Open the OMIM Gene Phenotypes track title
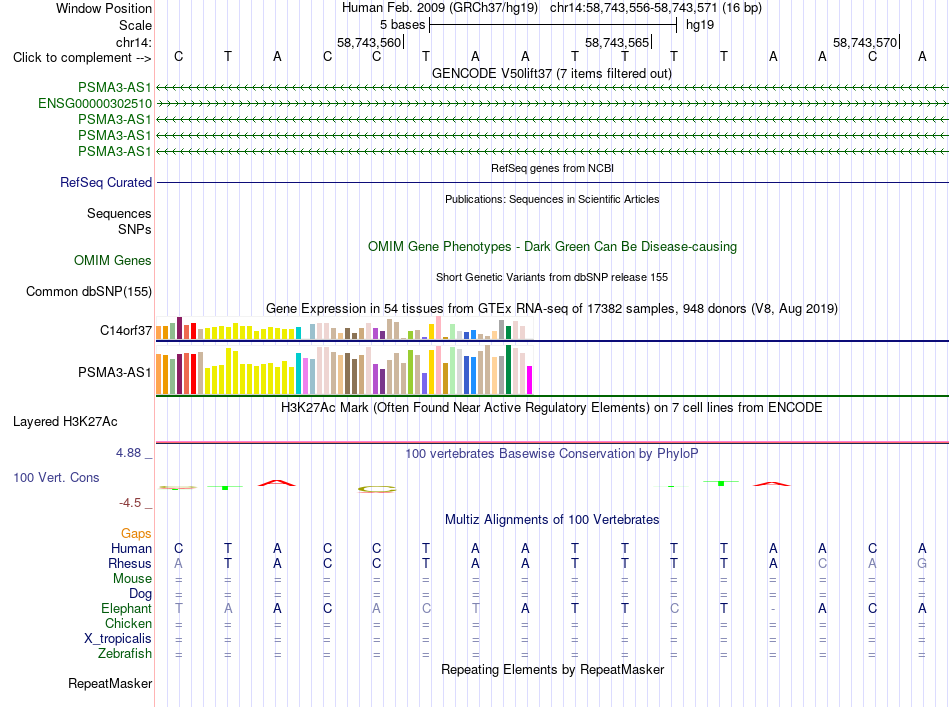Viewport: 950px width, 707px height. pyautogui.click(x=552, y=247)
